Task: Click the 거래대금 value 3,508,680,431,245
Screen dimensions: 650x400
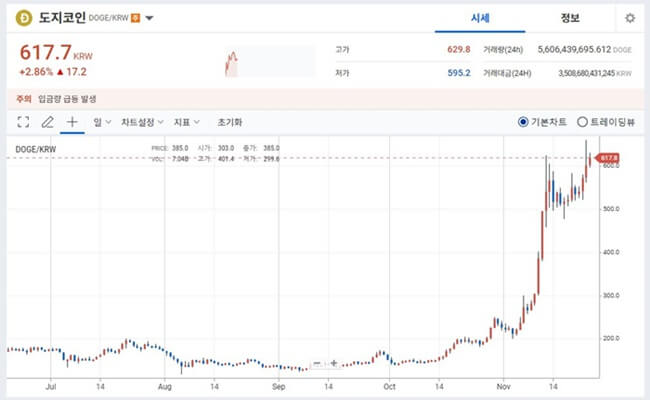Action: [586, 73]
